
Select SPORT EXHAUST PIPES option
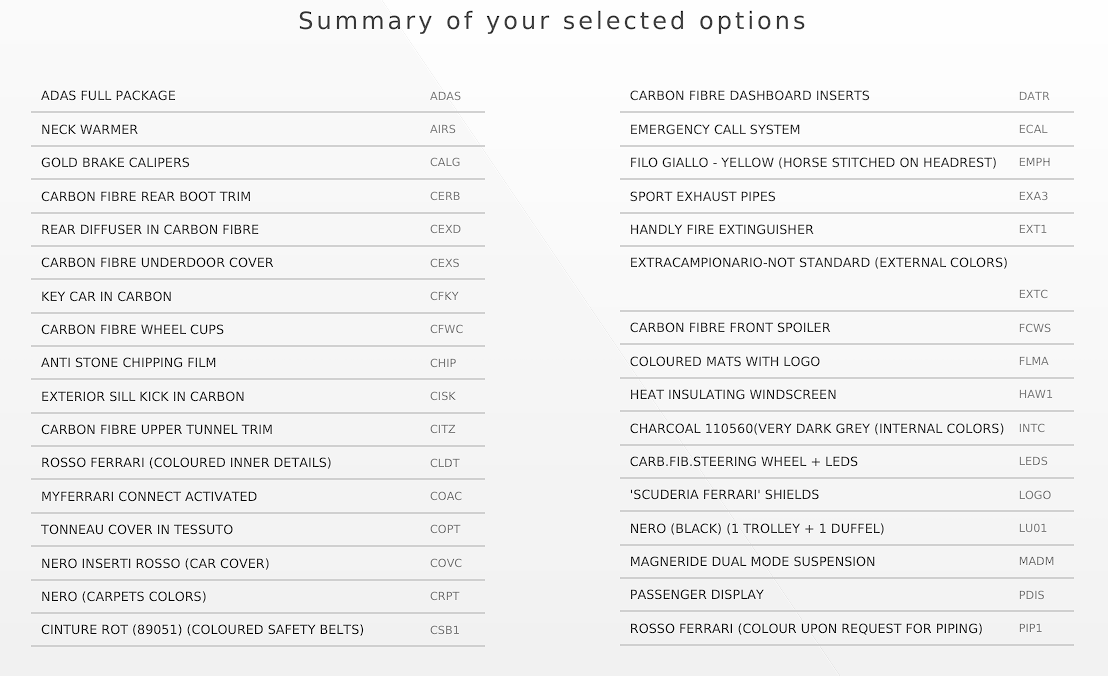847,196
